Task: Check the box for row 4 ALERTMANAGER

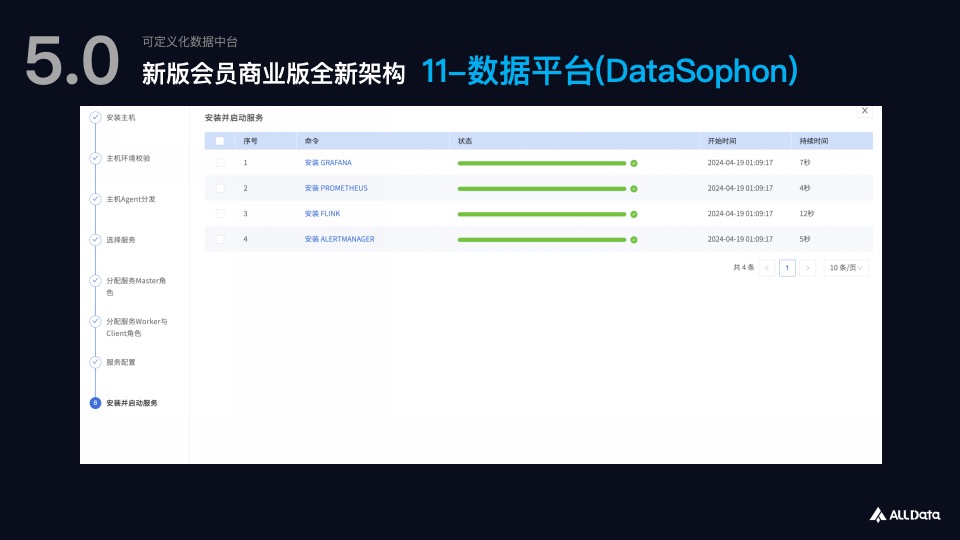Action: [220, 239]
